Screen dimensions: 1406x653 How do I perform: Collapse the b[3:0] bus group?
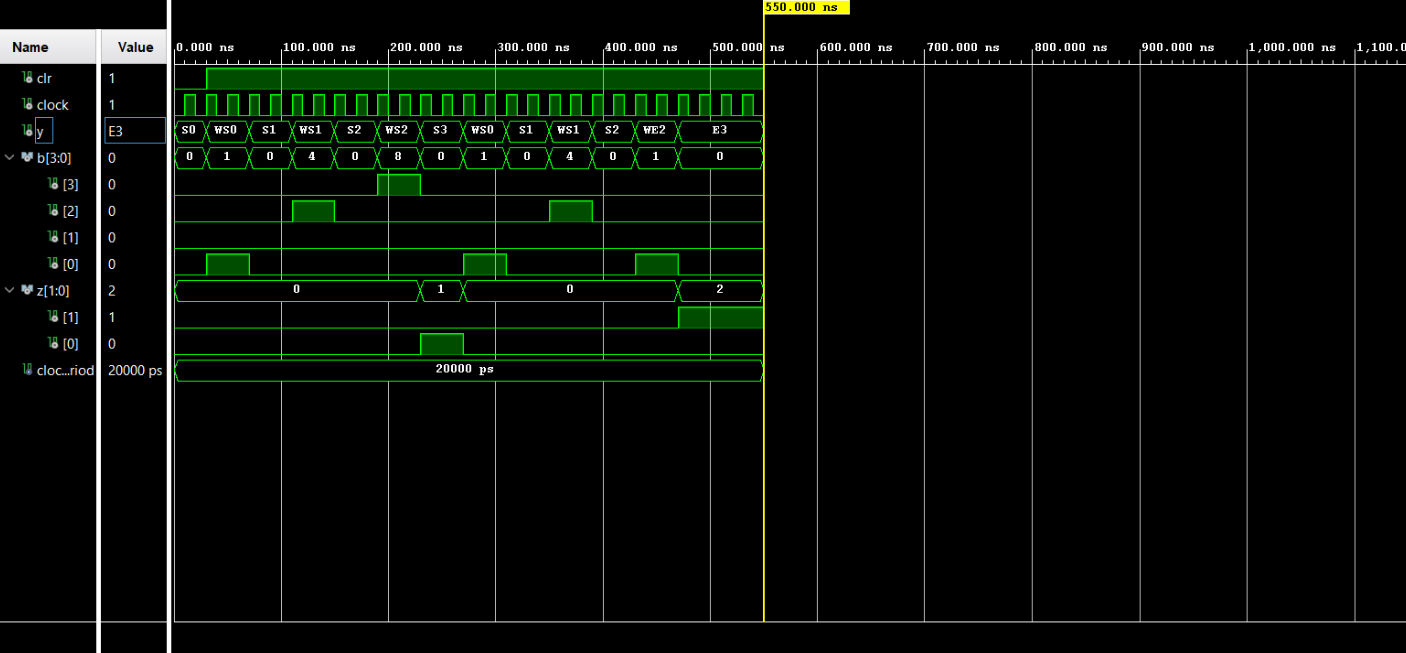(x=10, y=158)
